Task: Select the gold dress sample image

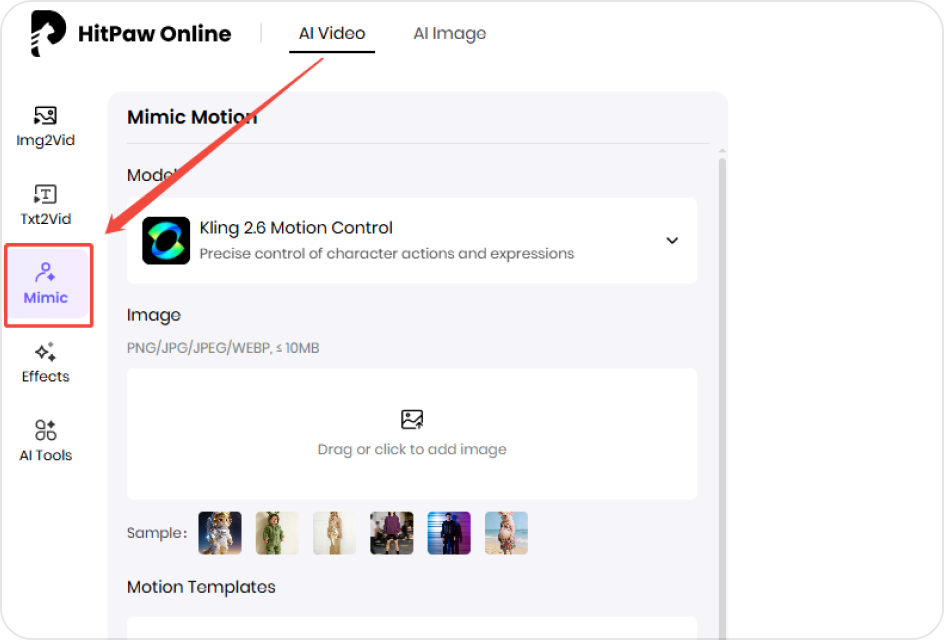Action: (x=334, y=532)
